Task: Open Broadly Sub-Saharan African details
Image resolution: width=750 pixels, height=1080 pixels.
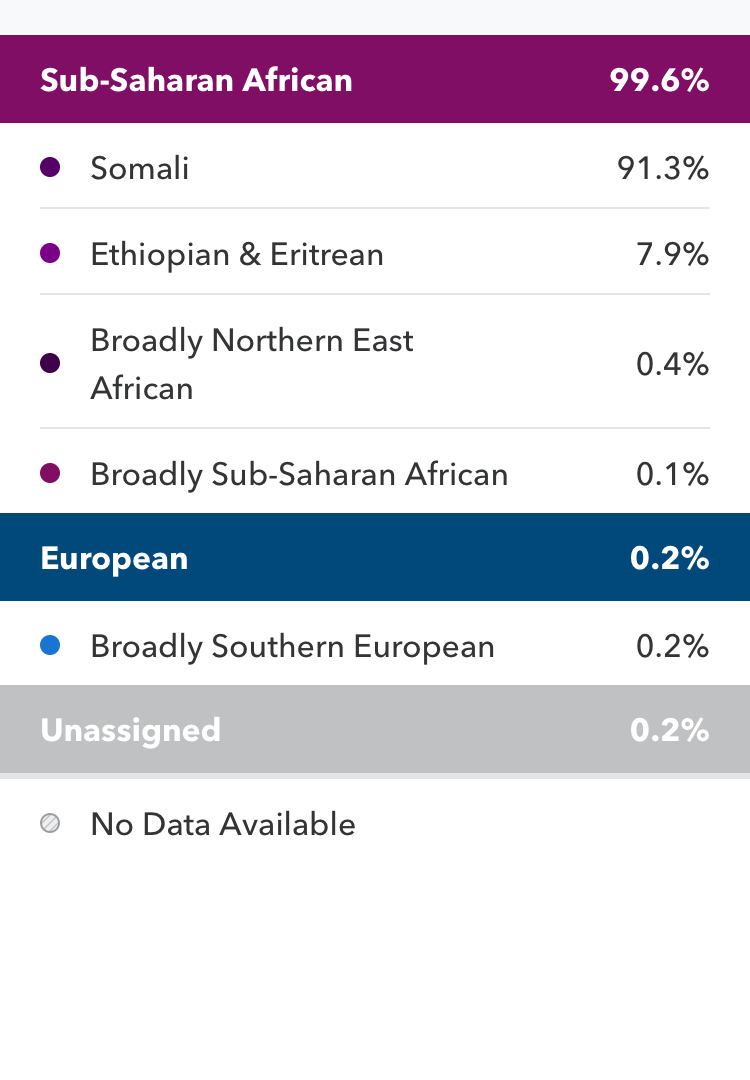Action: (x=299, y=474)
